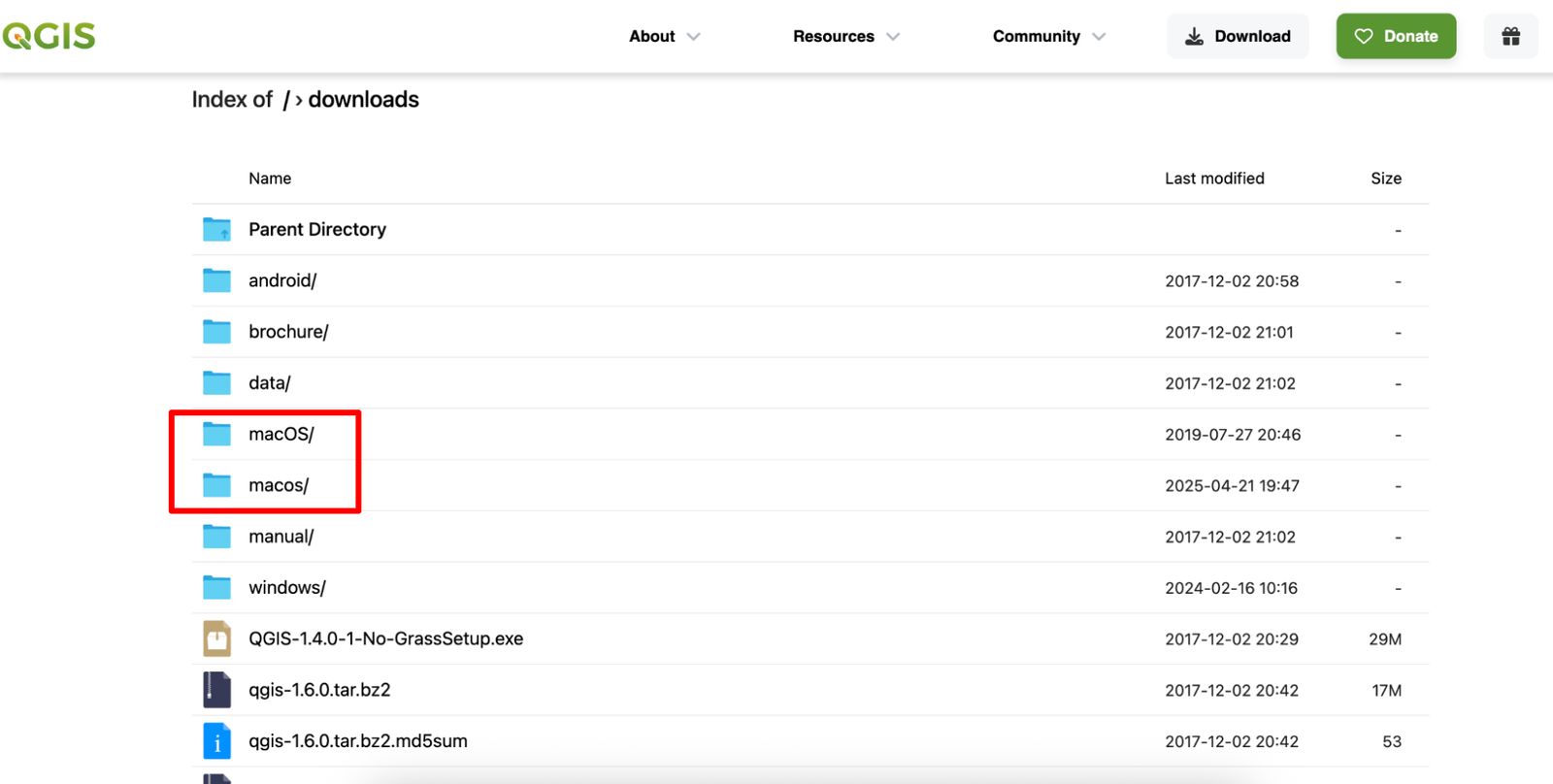
Task: Sort by the Last modified column header
Action: click(1214, 179)
